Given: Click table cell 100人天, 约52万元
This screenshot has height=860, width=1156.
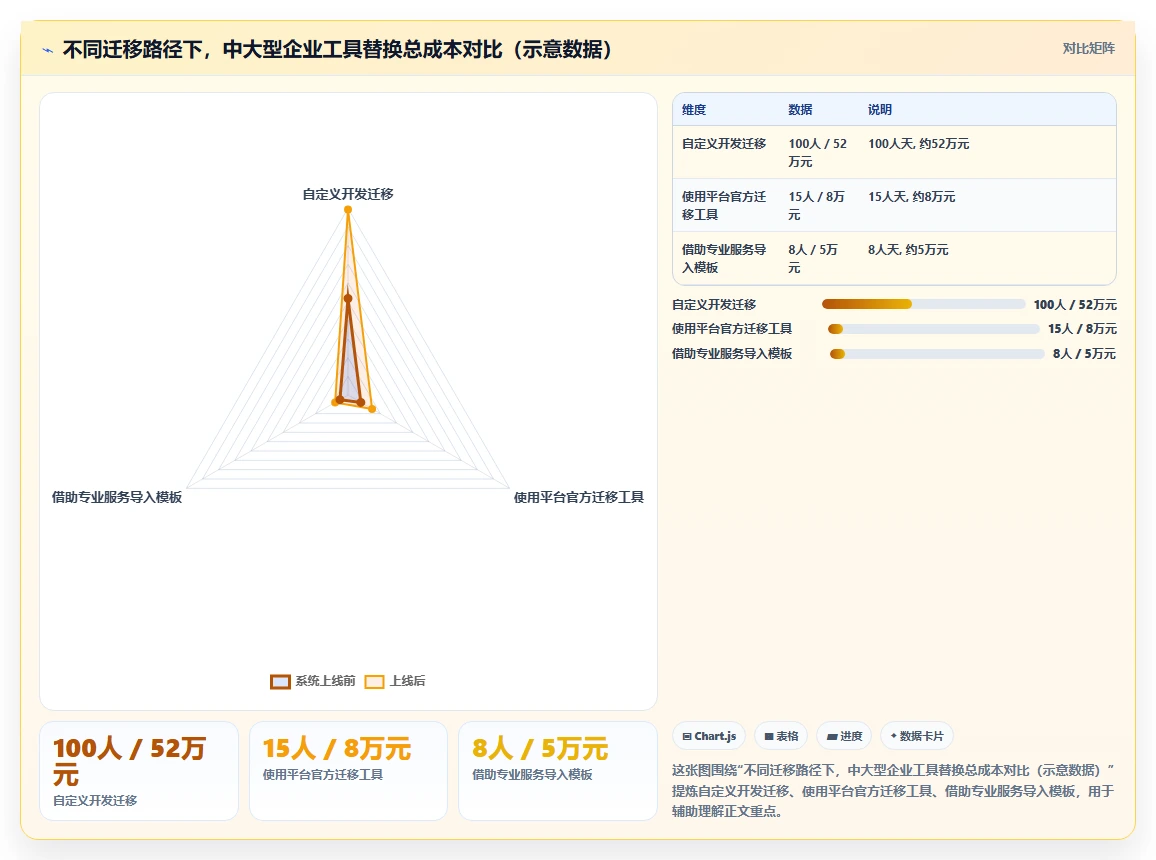Looking at the screenshot, I should tap(919, 144).
